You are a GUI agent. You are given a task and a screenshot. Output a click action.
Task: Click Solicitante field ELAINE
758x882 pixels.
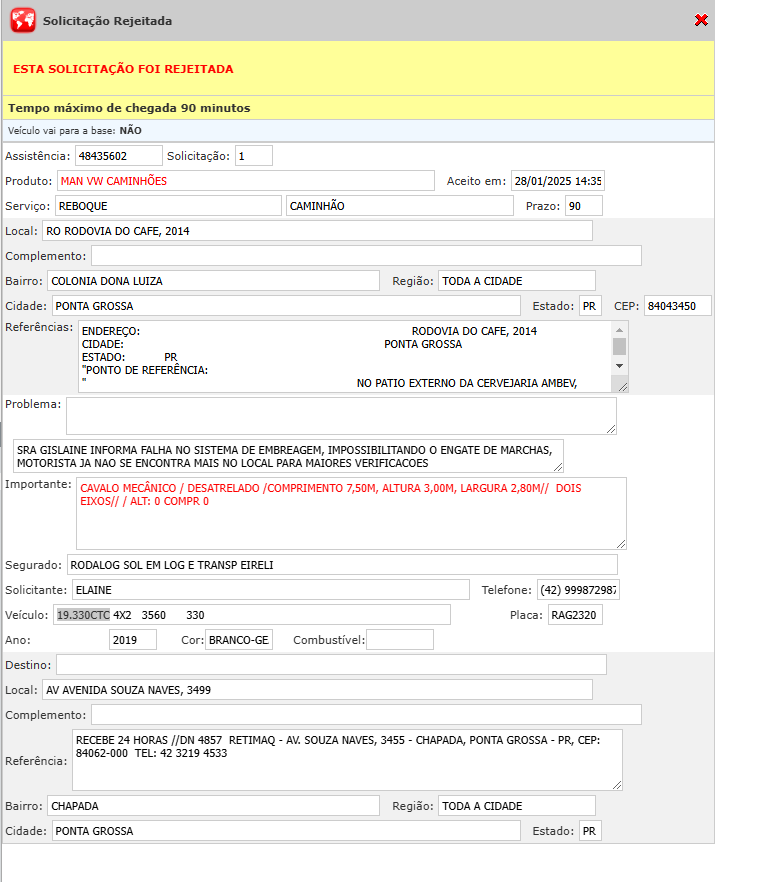(x=270, y=590)
